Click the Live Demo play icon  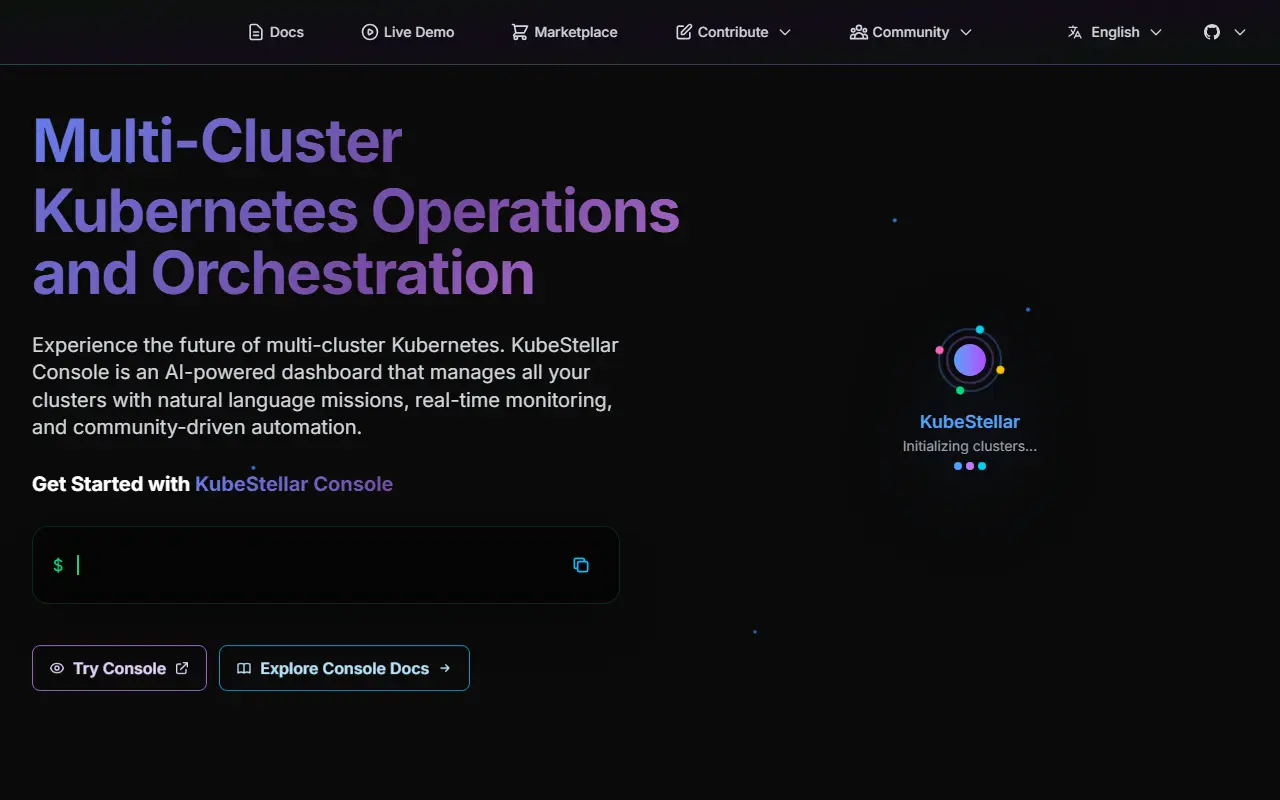(370, 32)
